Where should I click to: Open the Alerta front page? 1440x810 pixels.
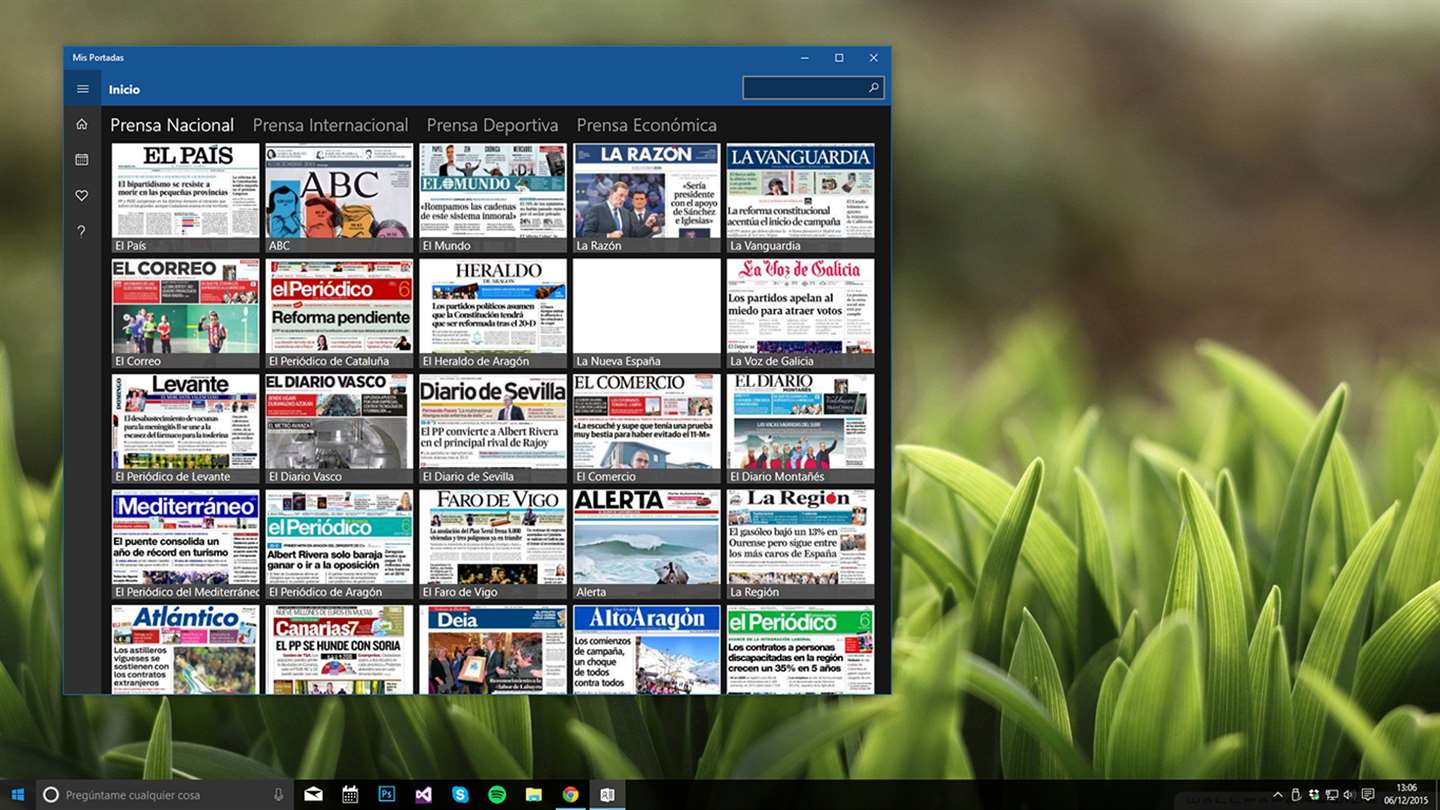coord(647,545)
